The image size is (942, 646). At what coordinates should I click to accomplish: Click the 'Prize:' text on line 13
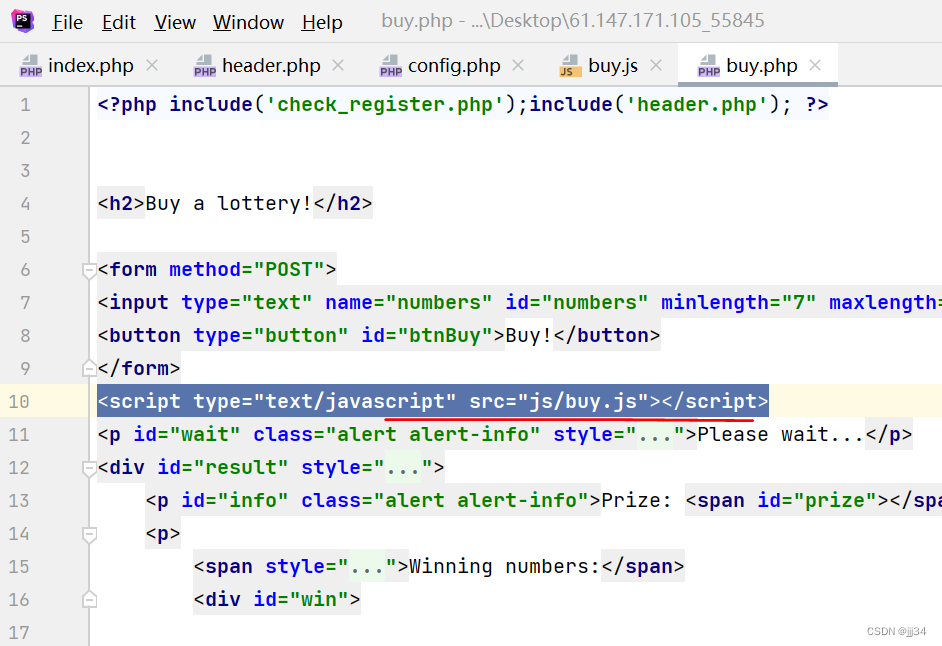click(637, 501)
